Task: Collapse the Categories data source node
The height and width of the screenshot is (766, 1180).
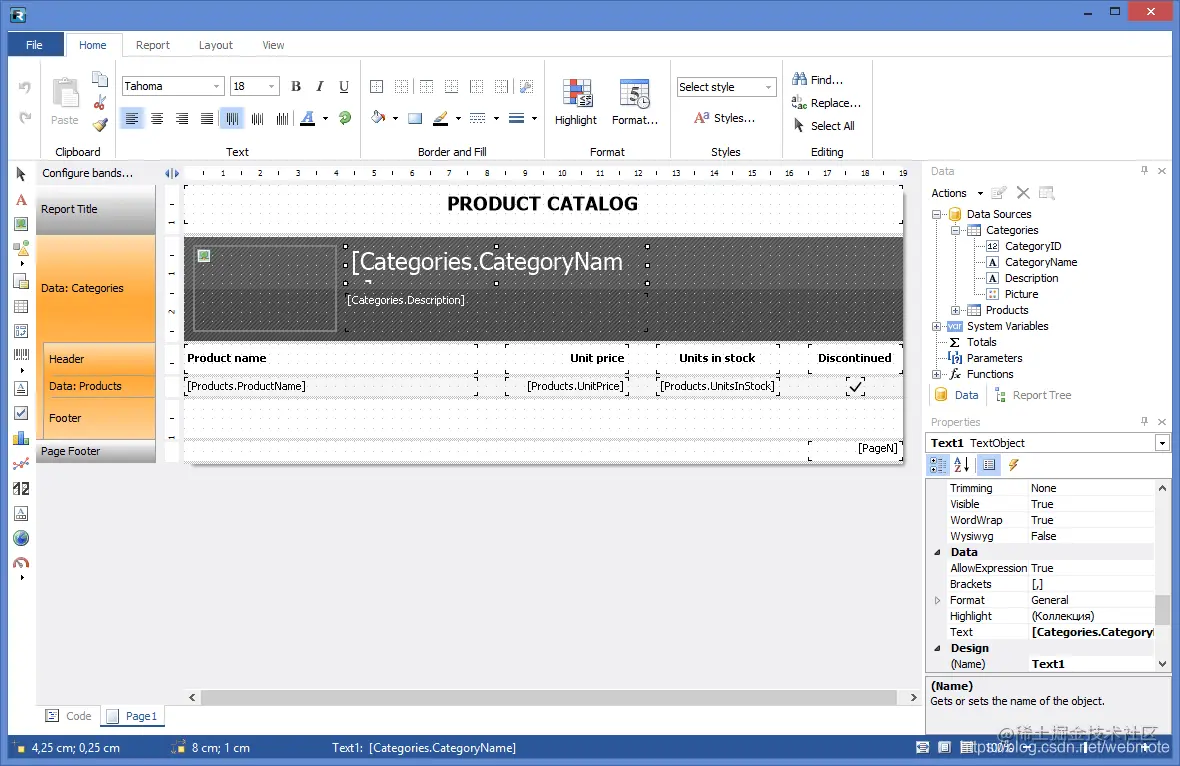Action: (955, 230)
